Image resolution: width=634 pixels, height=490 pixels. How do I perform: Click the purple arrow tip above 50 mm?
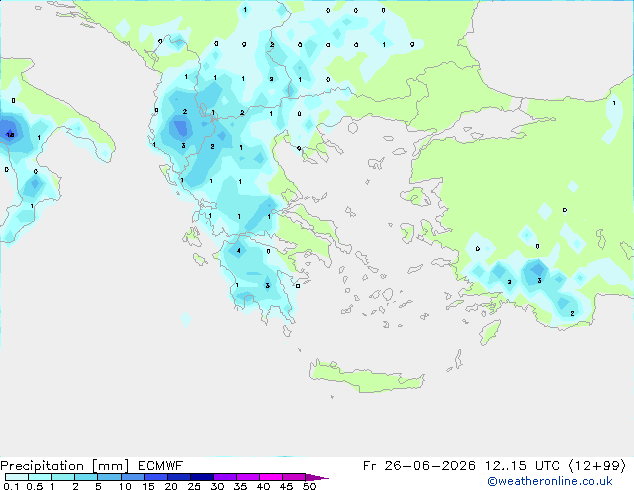(317, 477)
